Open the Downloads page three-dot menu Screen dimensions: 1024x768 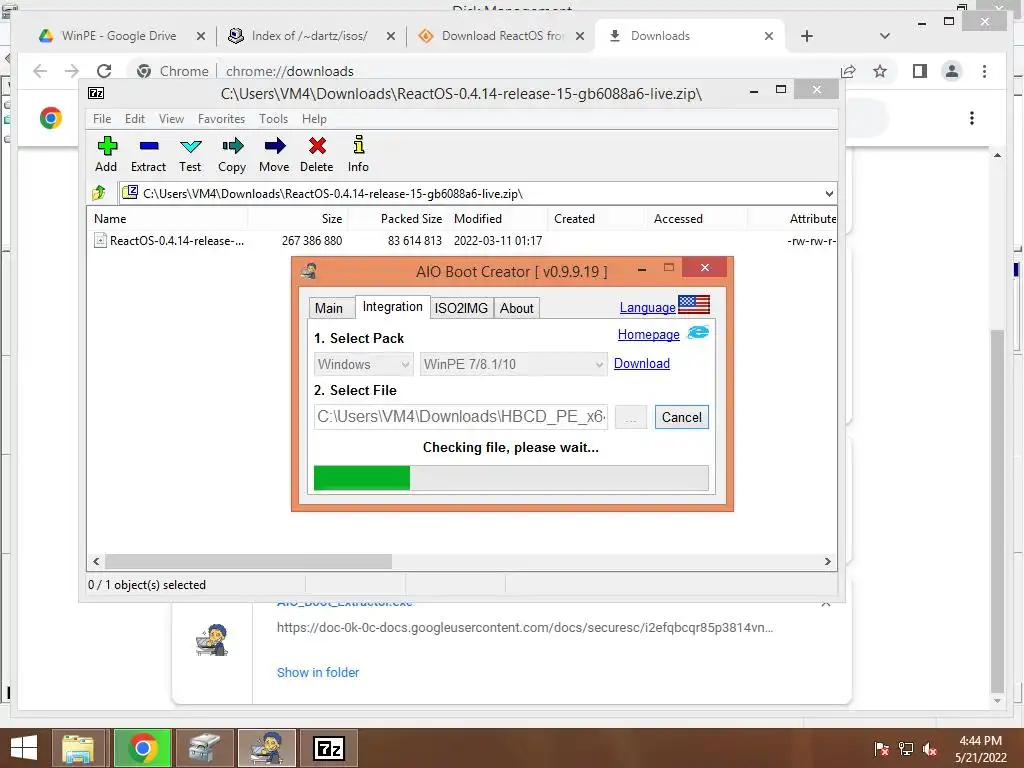click(x=972, y=118)
